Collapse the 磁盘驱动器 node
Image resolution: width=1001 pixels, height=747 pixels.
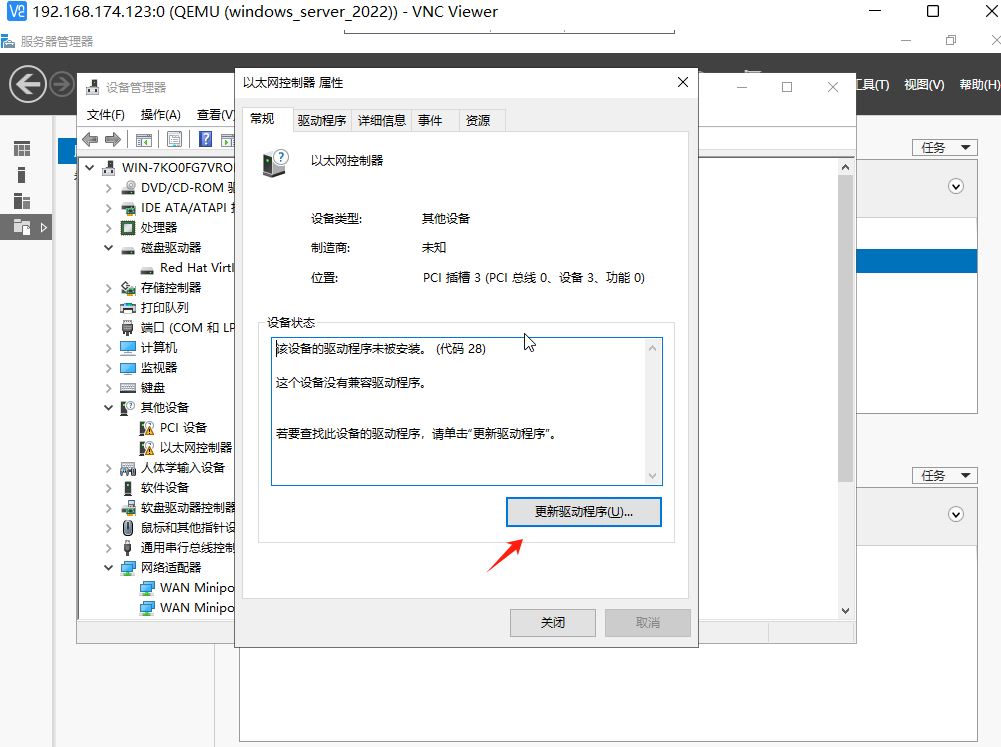109,248
